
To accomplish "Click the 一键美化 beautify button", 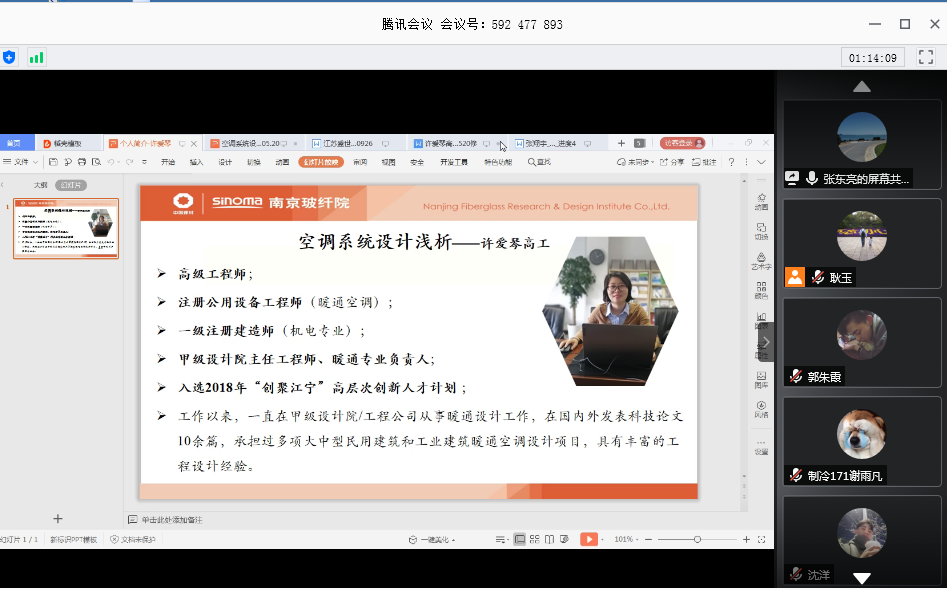I will click(432, 539).
